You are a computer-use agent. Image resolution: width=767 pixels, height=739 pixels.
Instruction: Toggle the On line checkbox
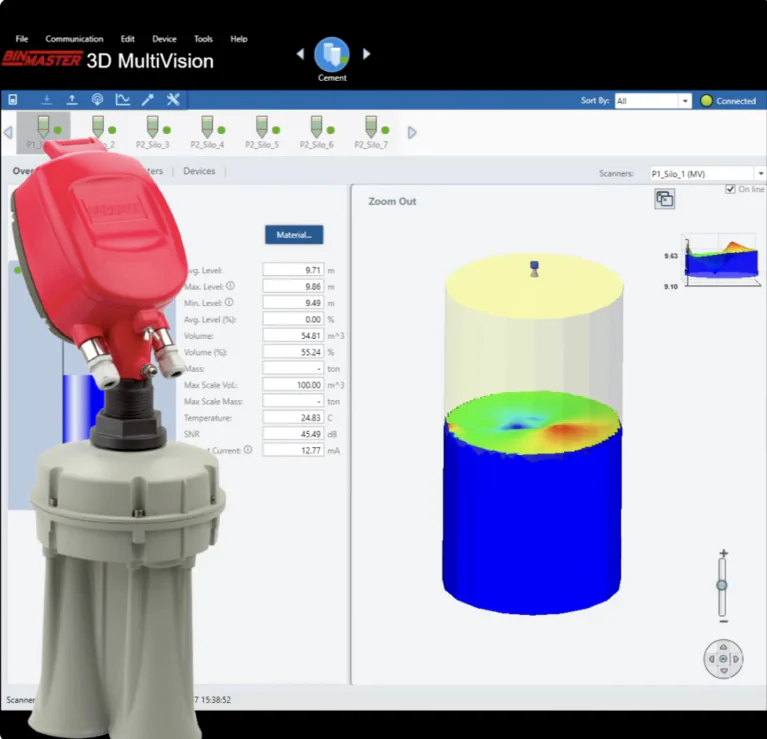tap(730, 189)
